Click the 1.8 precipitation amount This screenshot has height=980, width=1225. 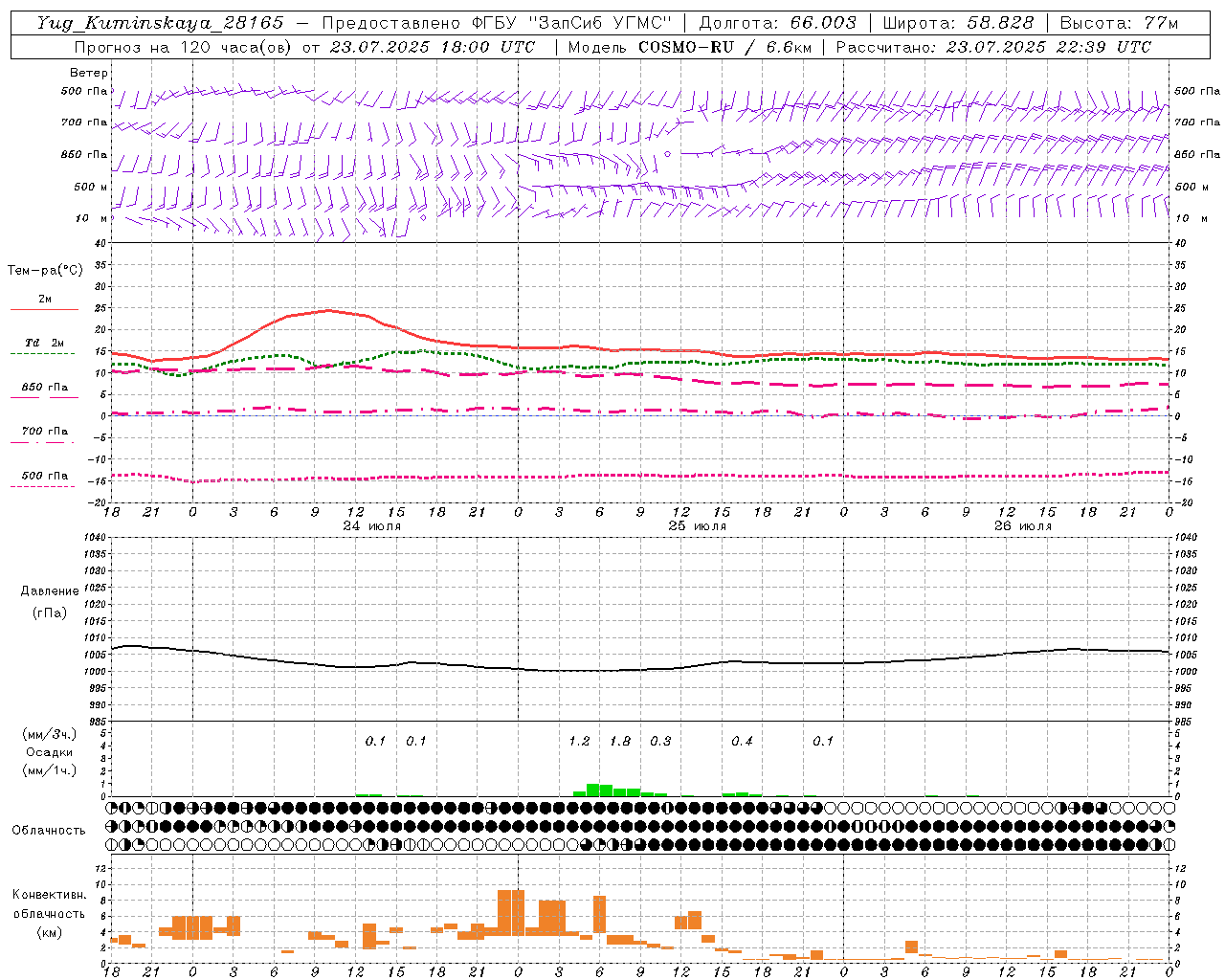pos(620,742)
